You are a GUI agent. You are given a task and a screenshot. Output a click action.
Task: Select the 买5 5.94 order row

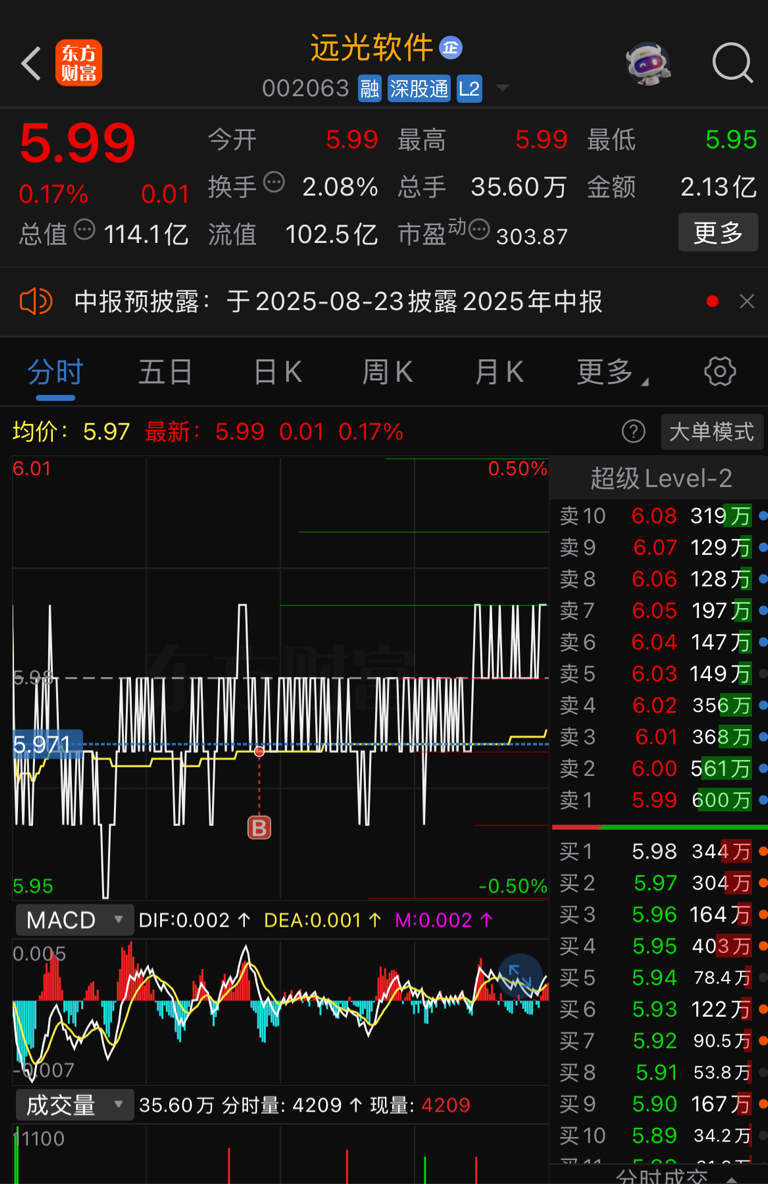[659, 978]
